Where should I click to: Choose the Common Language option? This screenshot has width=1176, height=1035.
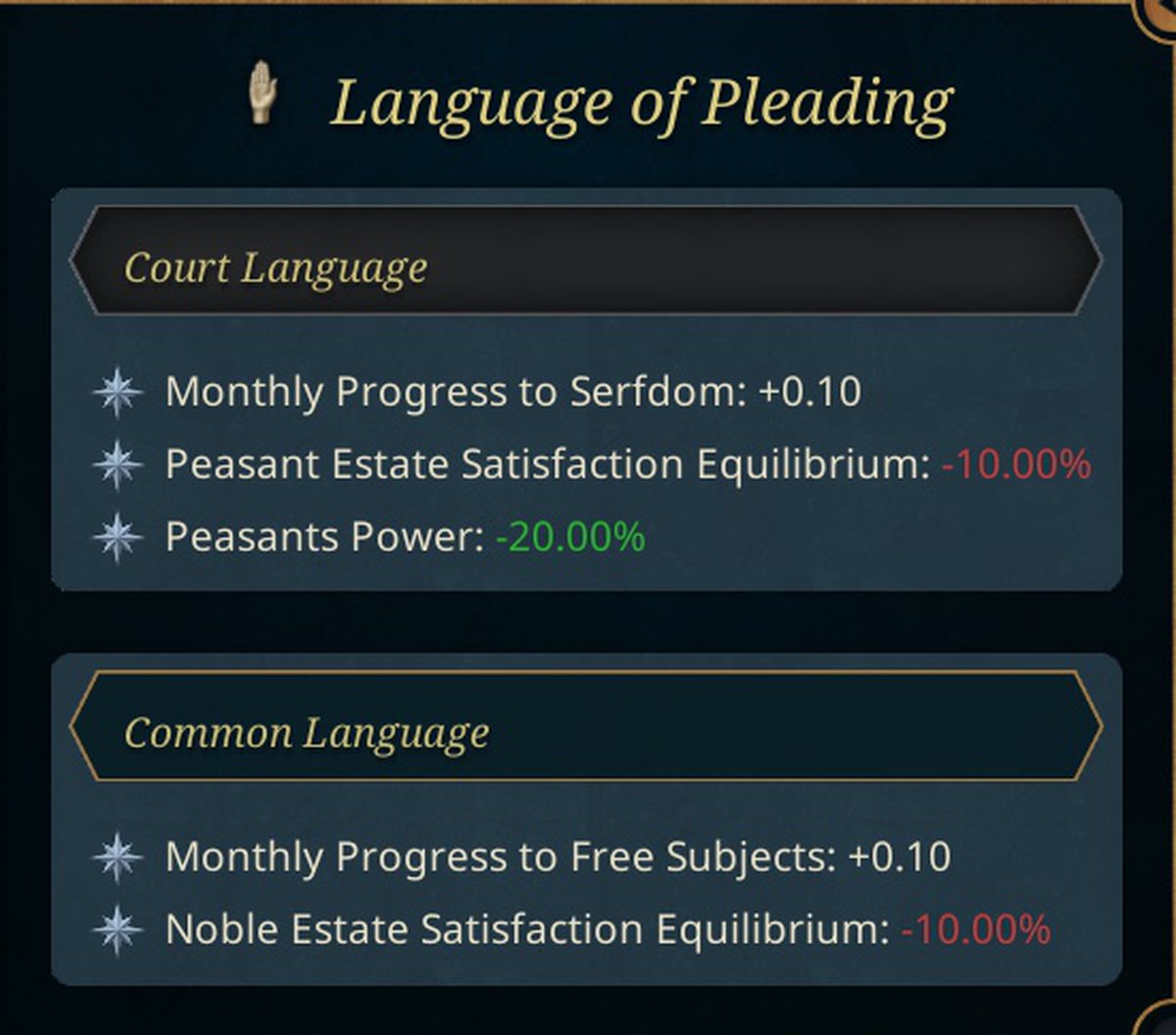(x=586, y=726)
